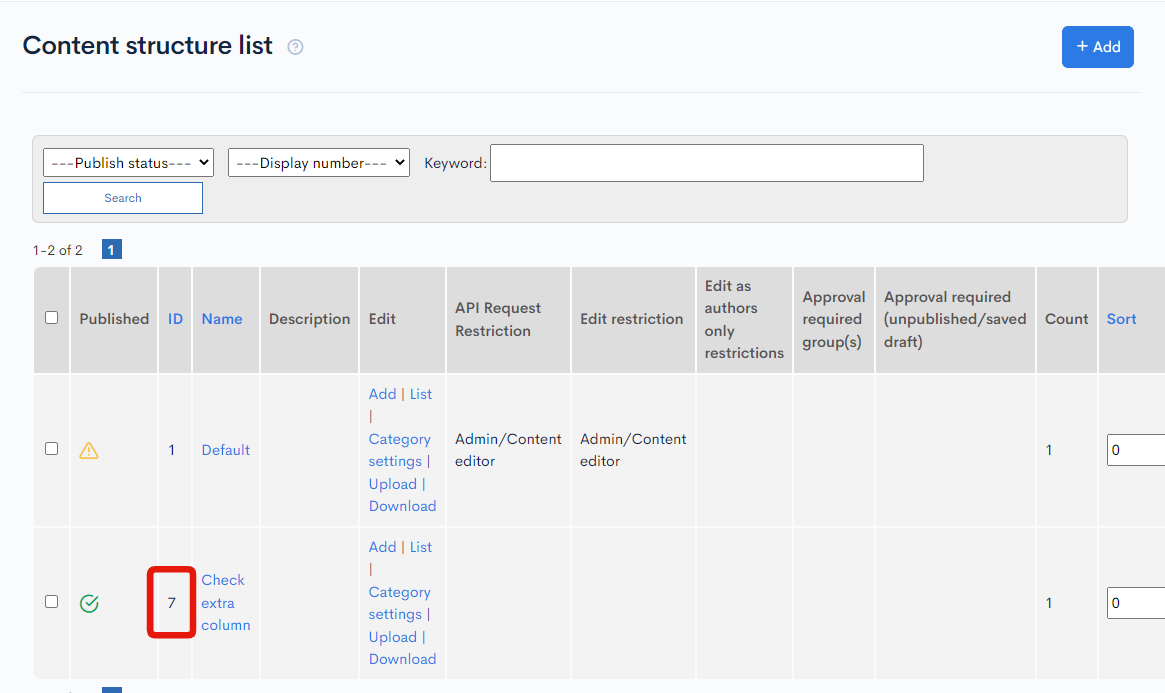
Task: Click sort order input for Default row
Action: click(x=1135, y=450)
